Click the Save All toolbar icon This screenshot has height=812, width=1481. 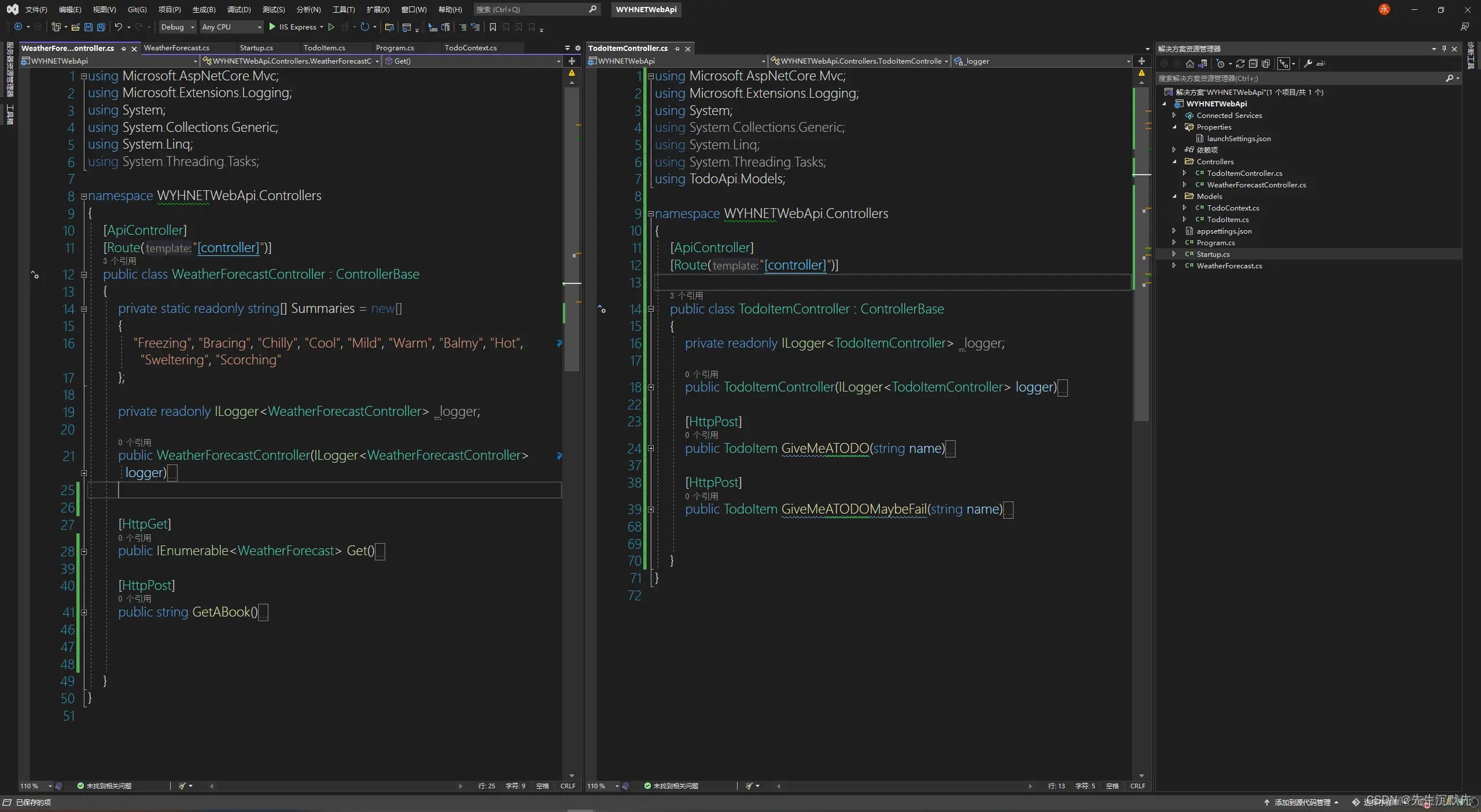(101, 27)
